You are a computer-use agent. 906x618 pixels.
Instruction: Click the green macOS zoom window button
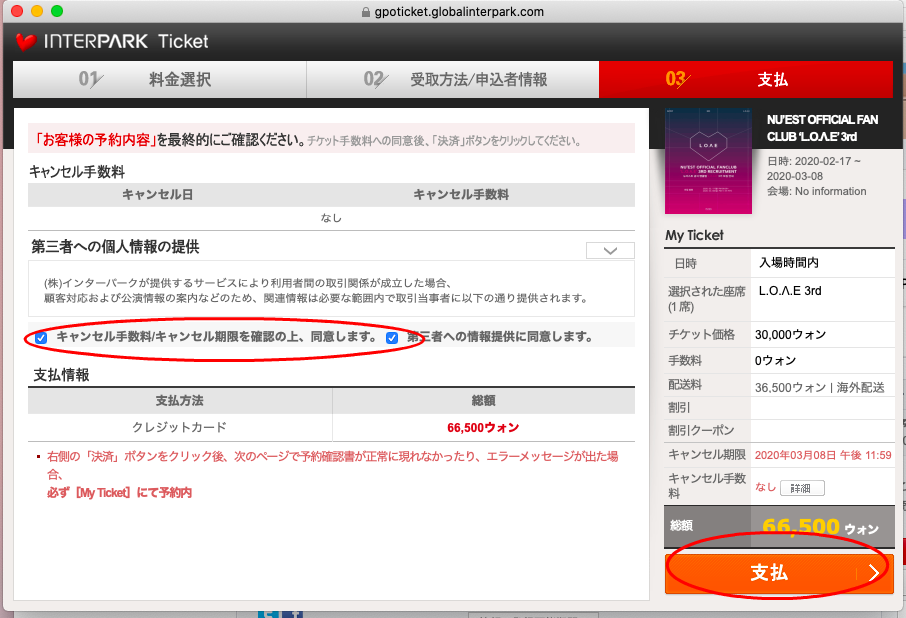[57, 11]
